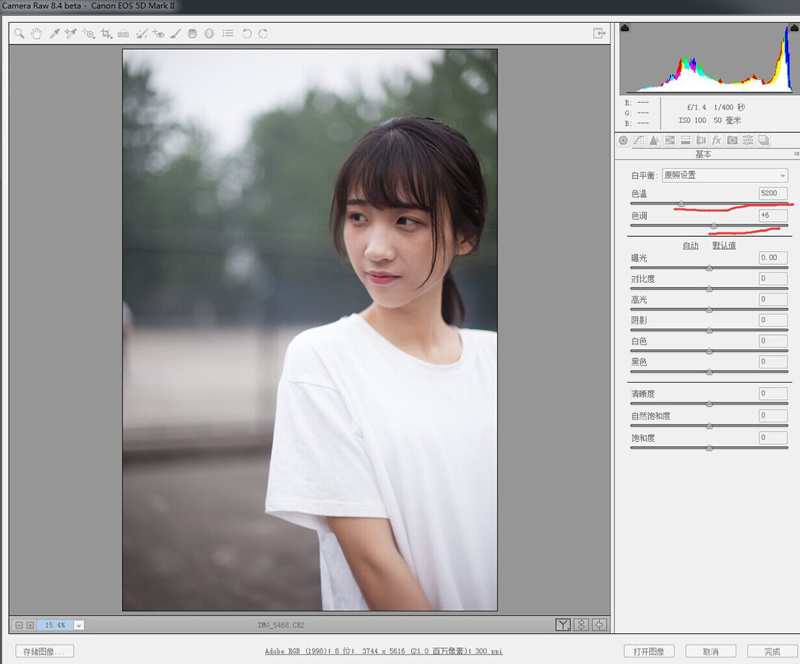Select the Hand tool
Viewport: 800px width, 664px height.
point(36,34)
